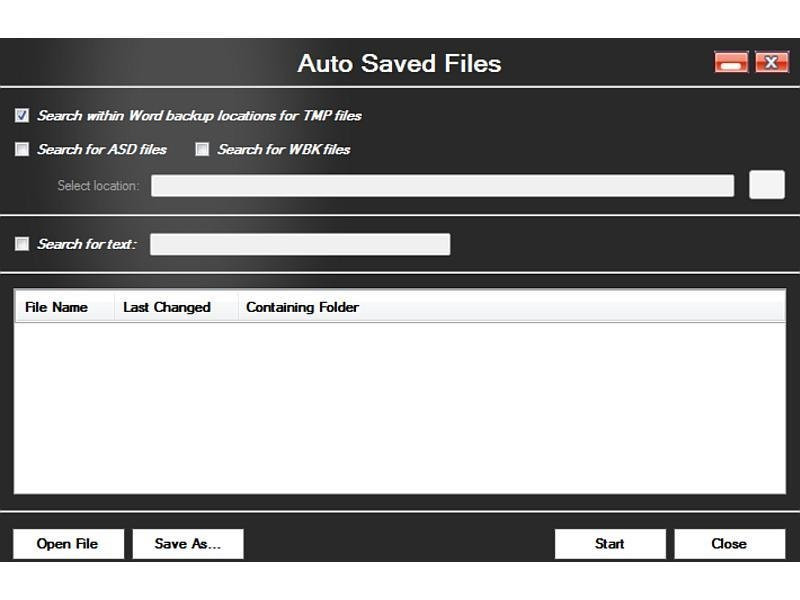Toggle the Search for text checkbox

pos(22,244)
